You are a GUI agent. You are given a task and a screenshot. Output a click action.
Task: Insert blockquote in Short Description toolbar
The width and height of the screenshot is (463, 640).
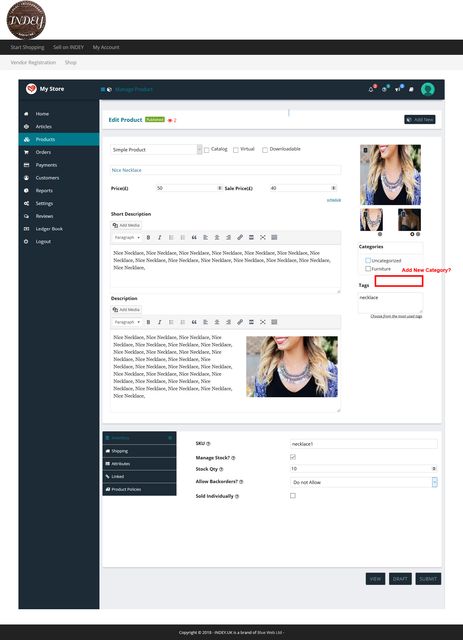pos(194,238)
